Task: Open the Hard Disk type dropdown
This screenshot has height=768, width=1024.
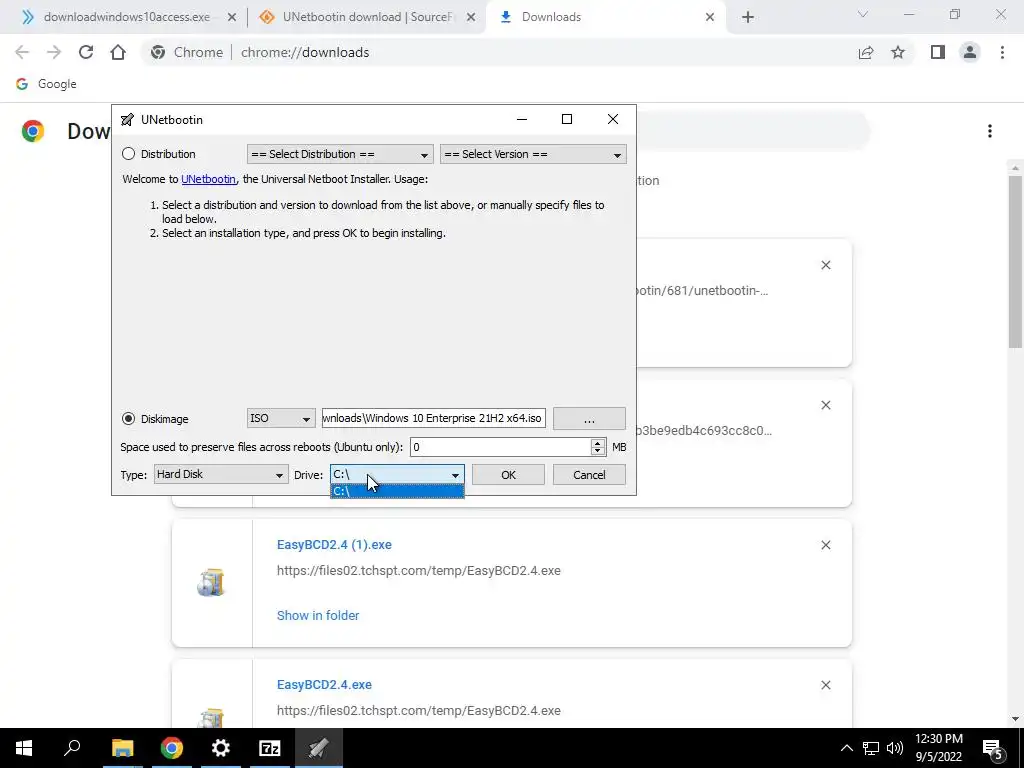Action: coord(221,475)
